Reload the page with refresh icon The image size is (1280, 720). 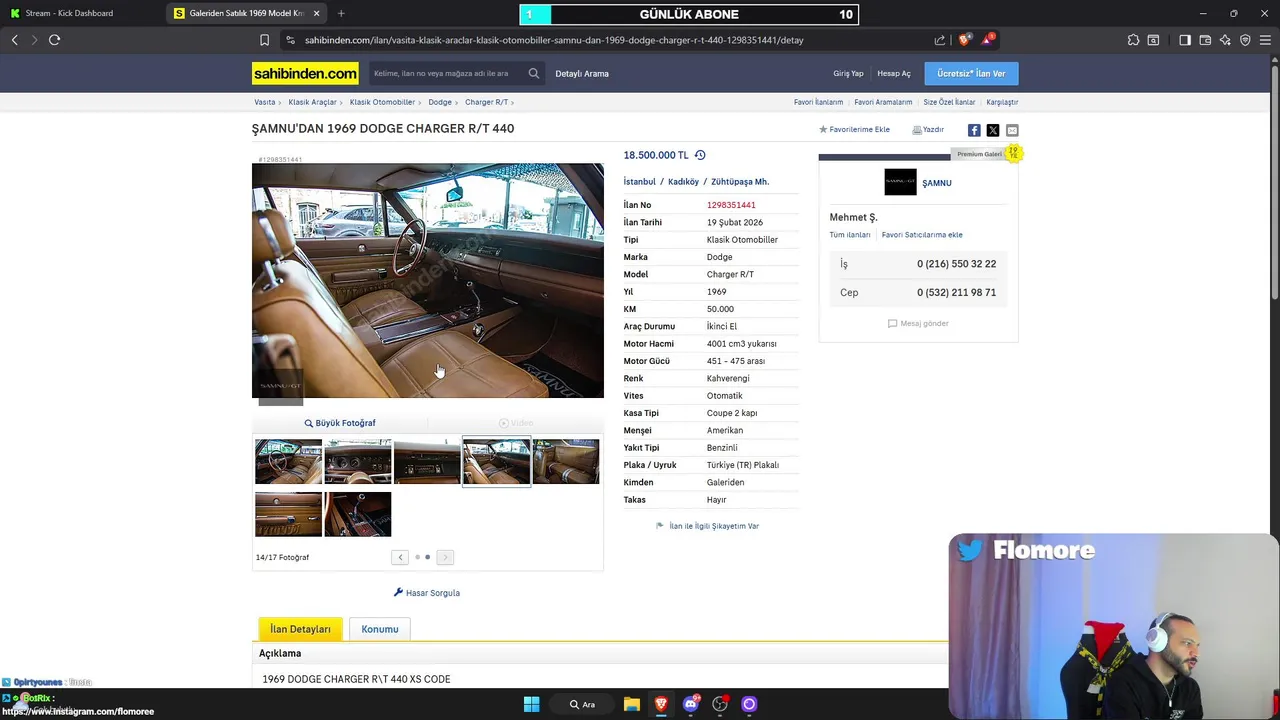pyautogui.click(x=54, y=40)
